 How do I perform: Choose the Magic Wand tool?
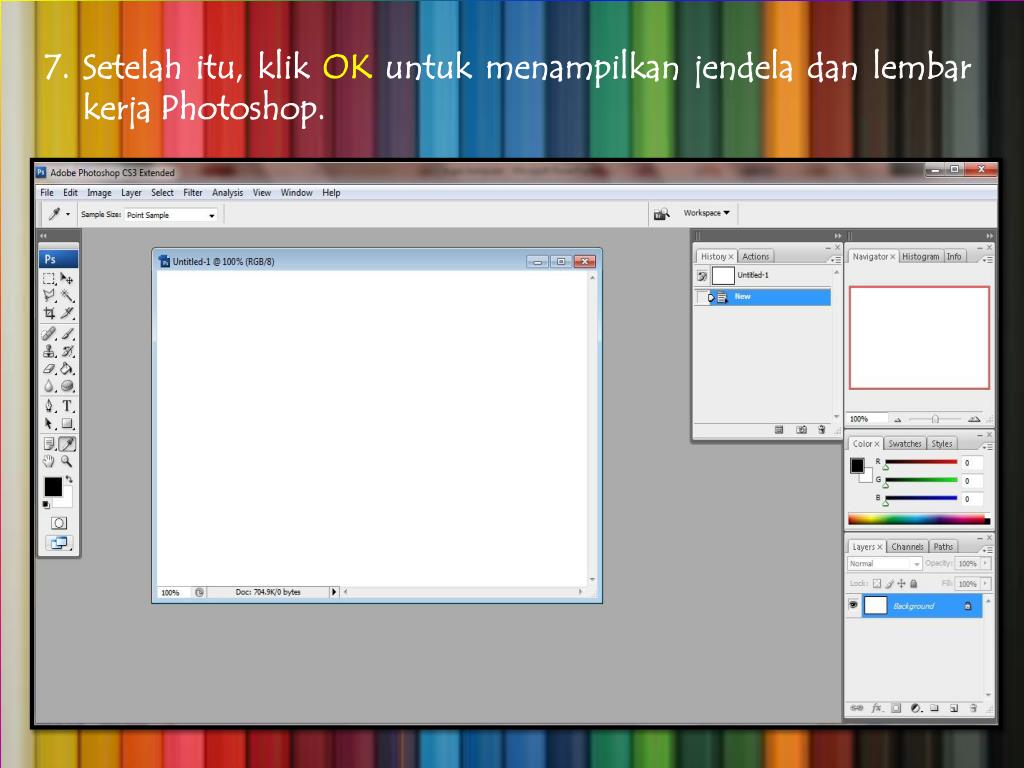pyautogui.click(x=67, y=296)
